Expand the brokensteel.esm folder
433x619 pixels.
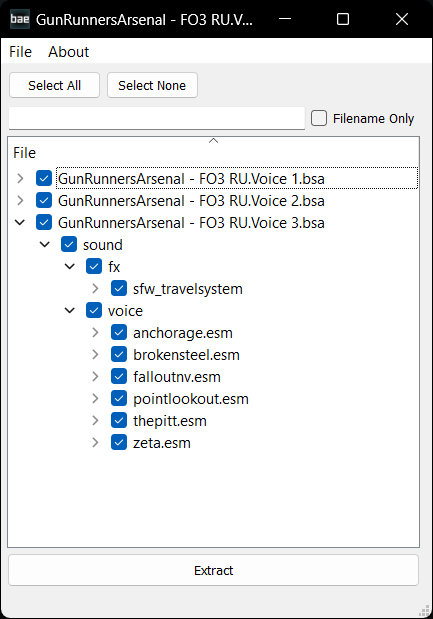[95, 355]
